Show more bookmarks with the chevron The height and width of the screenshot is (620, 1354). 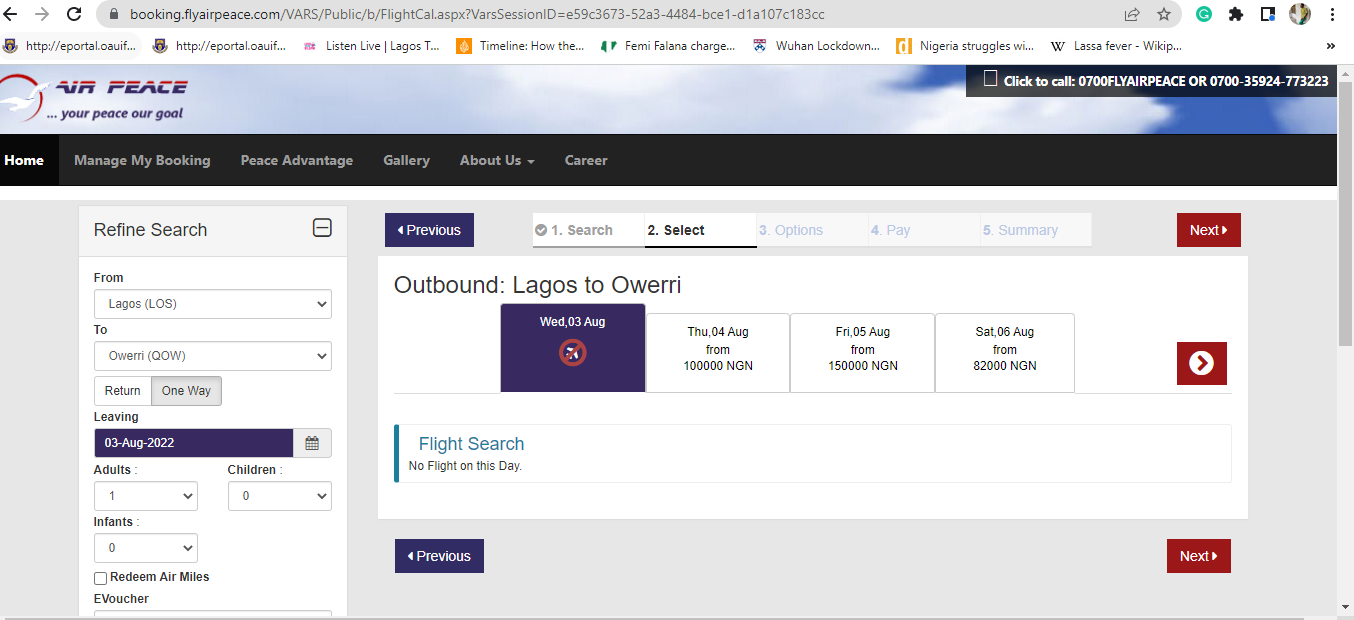pos(1330,46)
